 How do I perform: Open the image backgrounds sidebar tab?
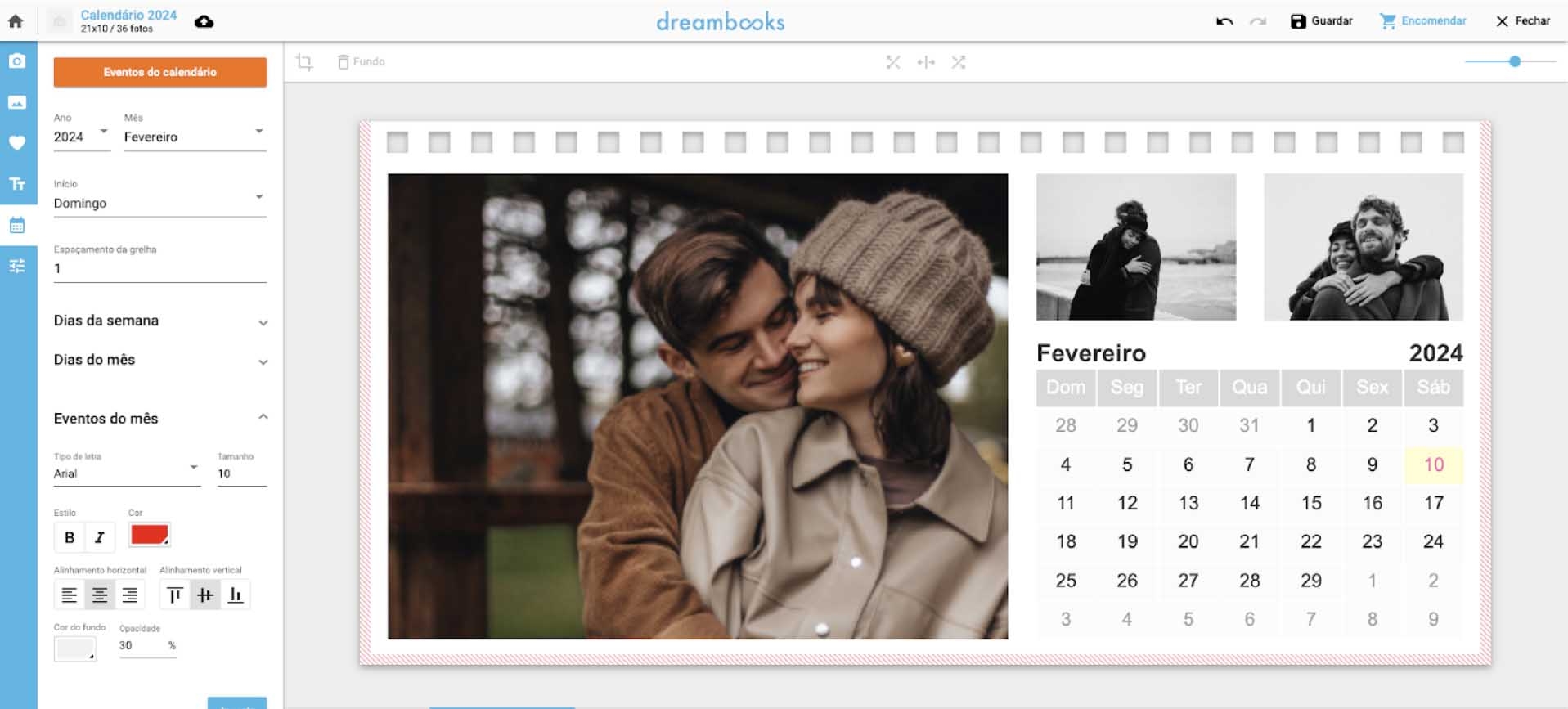17,102
